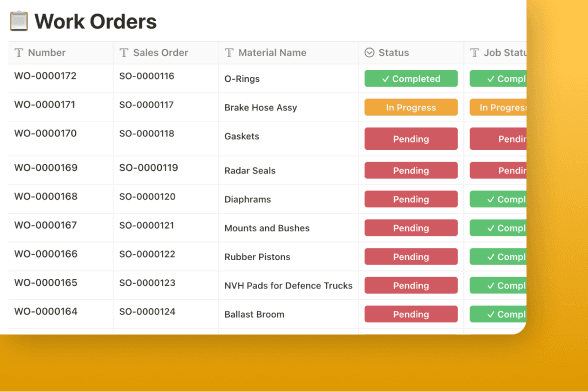Click the Completed status tag for O-Rings
588x392 pixels.
click(411, 79)
